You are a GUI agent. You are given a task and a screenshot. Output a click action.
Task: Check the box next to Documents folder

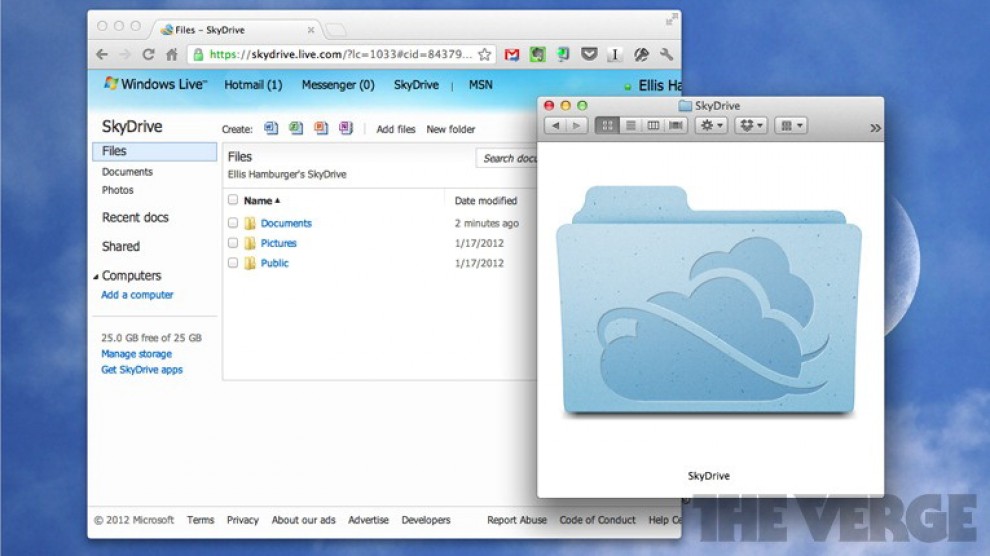(233, 223)
